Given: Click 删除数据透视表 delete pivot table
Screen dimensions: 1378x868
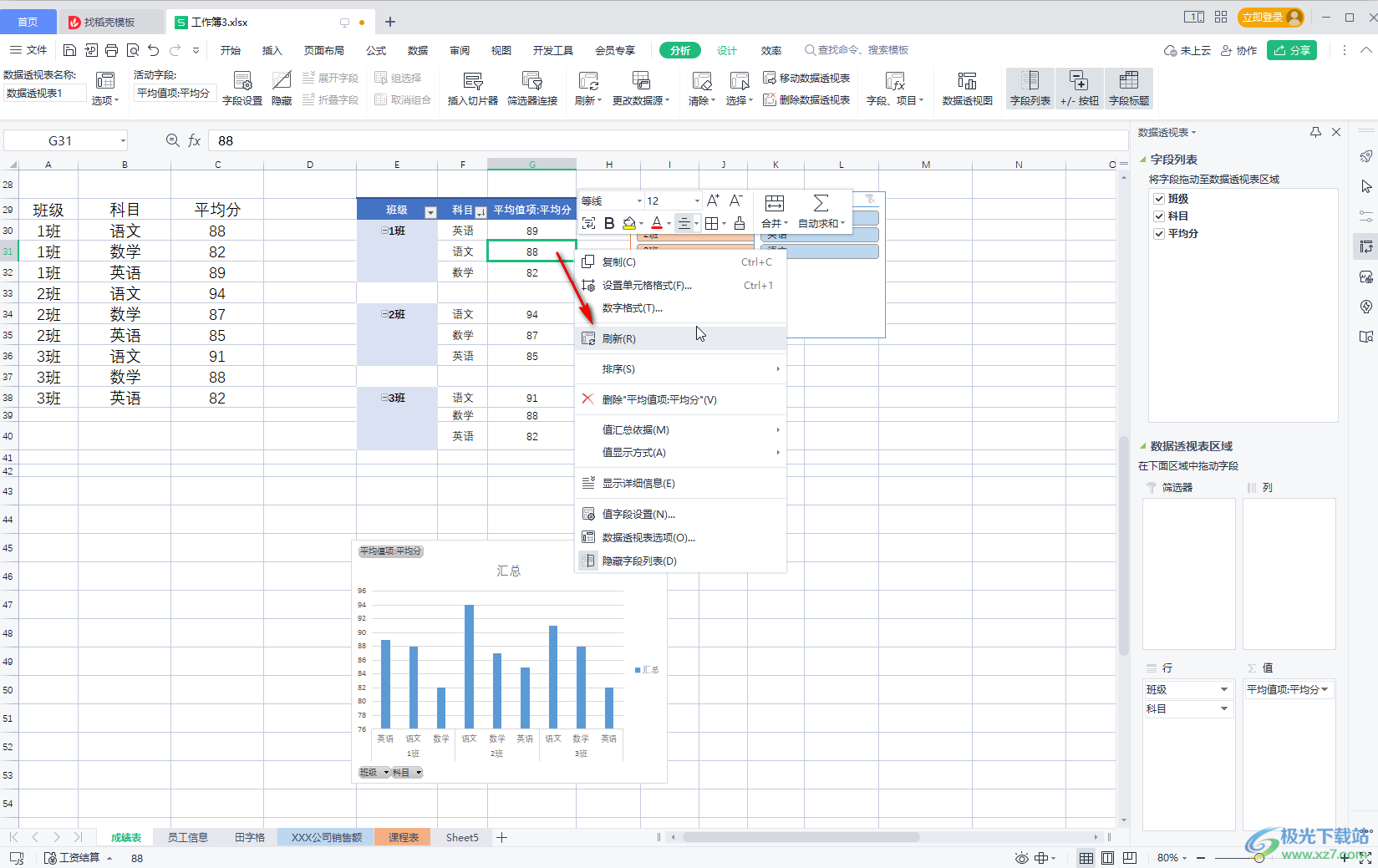Looking at the screenshot, I should [x=806, y=100].
